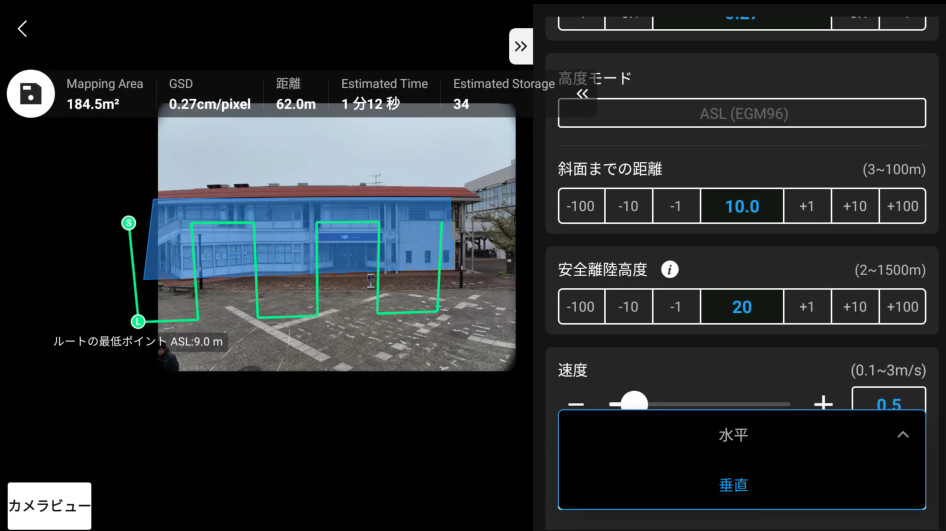
Task: Choose 水平 option in the dropdown
Action: (x=734, y=434)
